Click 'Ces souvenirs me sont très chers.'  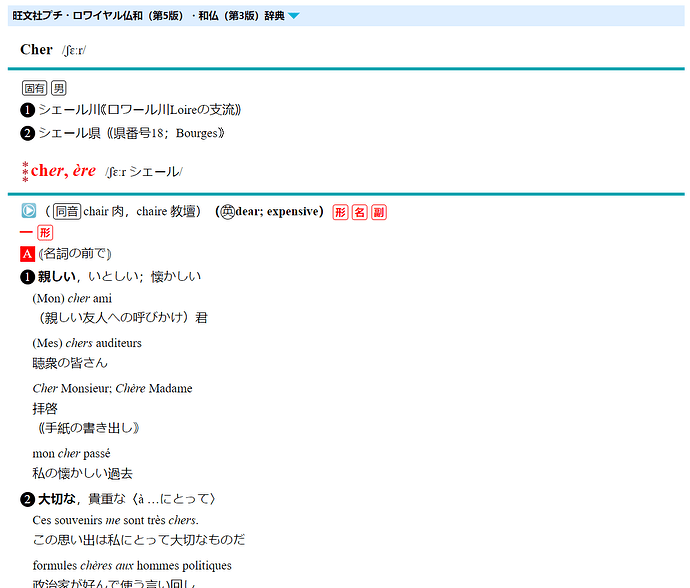[x=115, y=520]
